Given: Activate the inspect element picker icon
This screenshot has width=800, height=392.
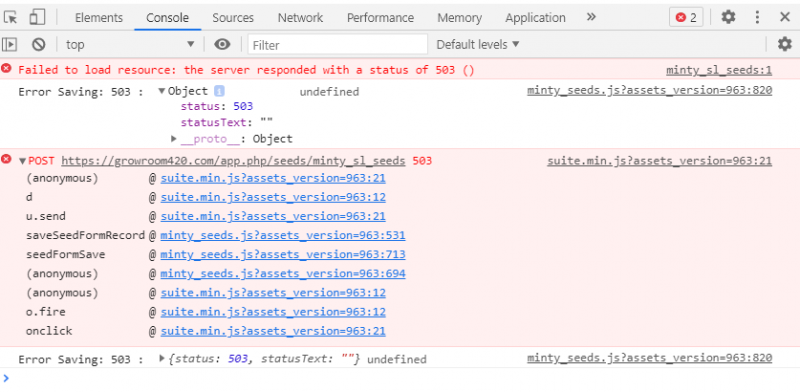Looking at the screenshot, I should pyautogui.click(x=11, y=17).
